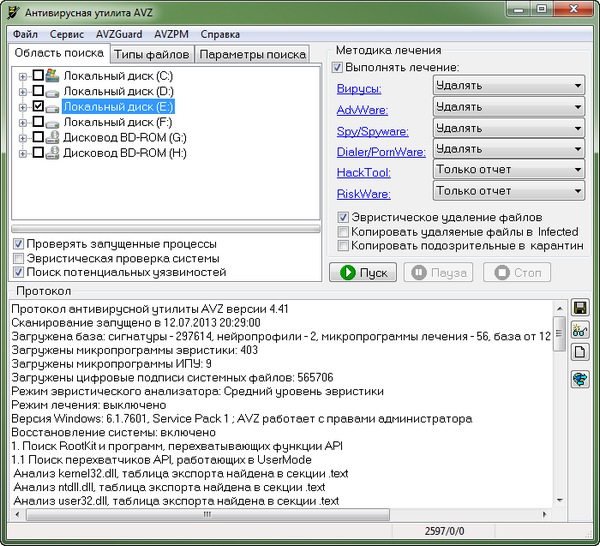
Task: Click the drive icon for Локальный диск (D:)
Action: click(x=53, y=91)
